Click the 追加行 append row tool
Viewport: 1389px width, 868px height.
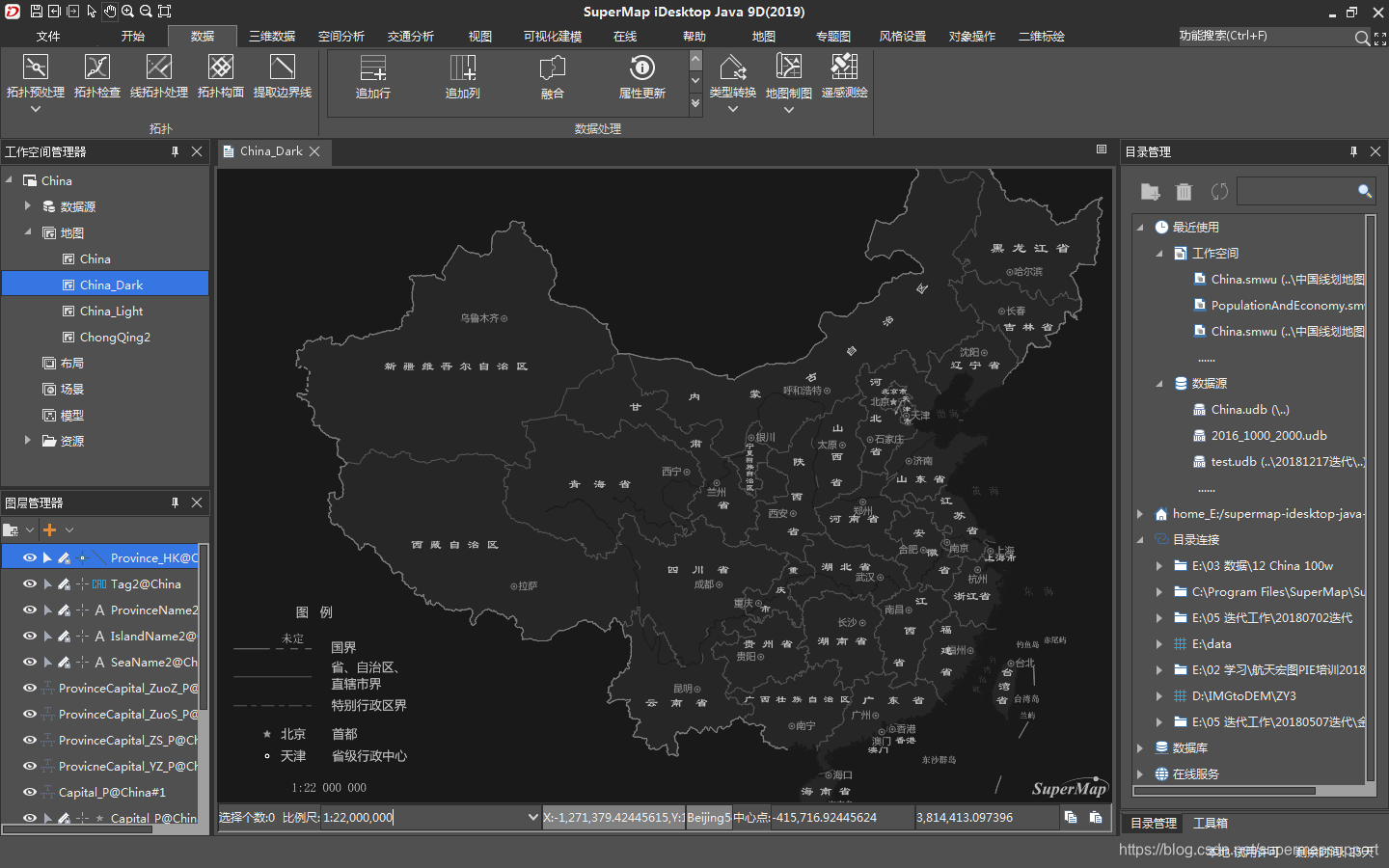pyautogui.click(x=373, y=77)
